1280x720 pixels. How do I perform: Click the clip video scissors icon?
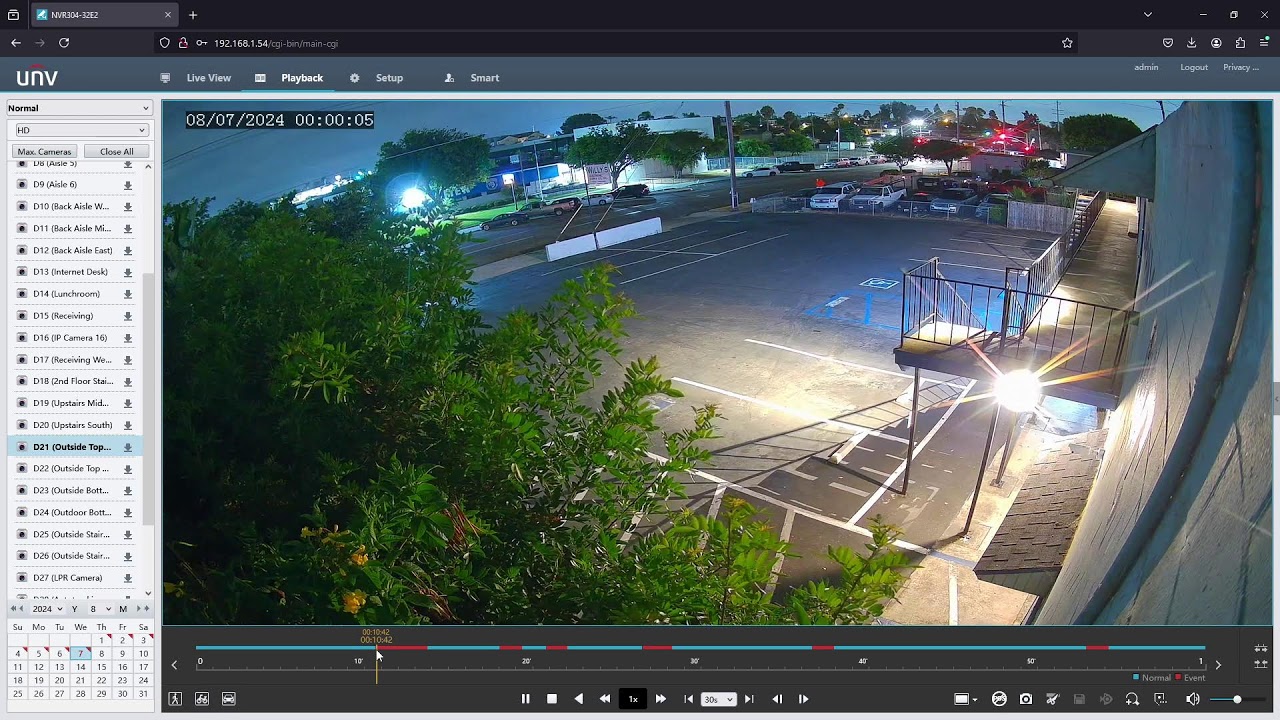(1052, 699)
